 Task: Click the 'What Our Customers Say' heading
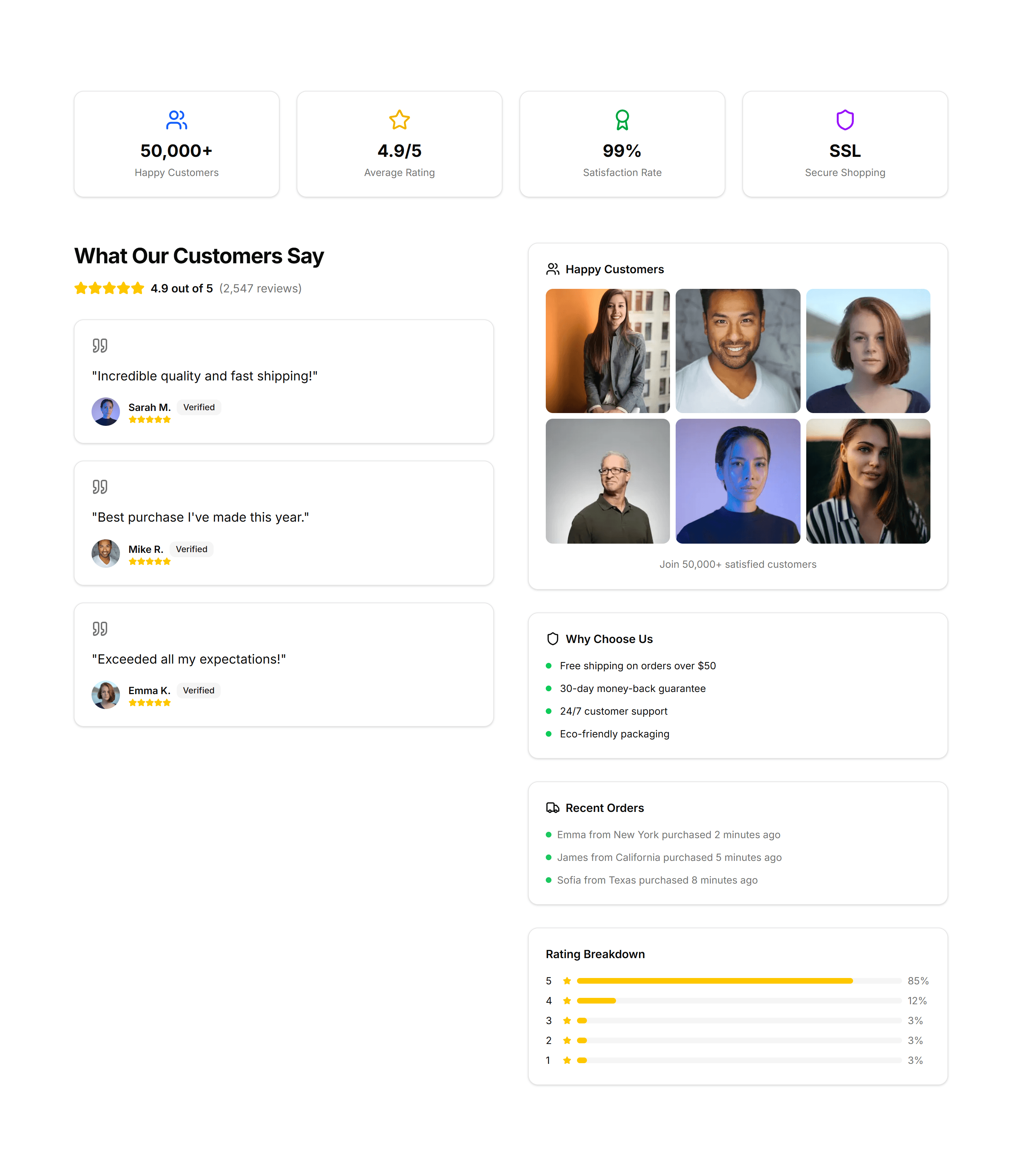click(x=199, y=256)
